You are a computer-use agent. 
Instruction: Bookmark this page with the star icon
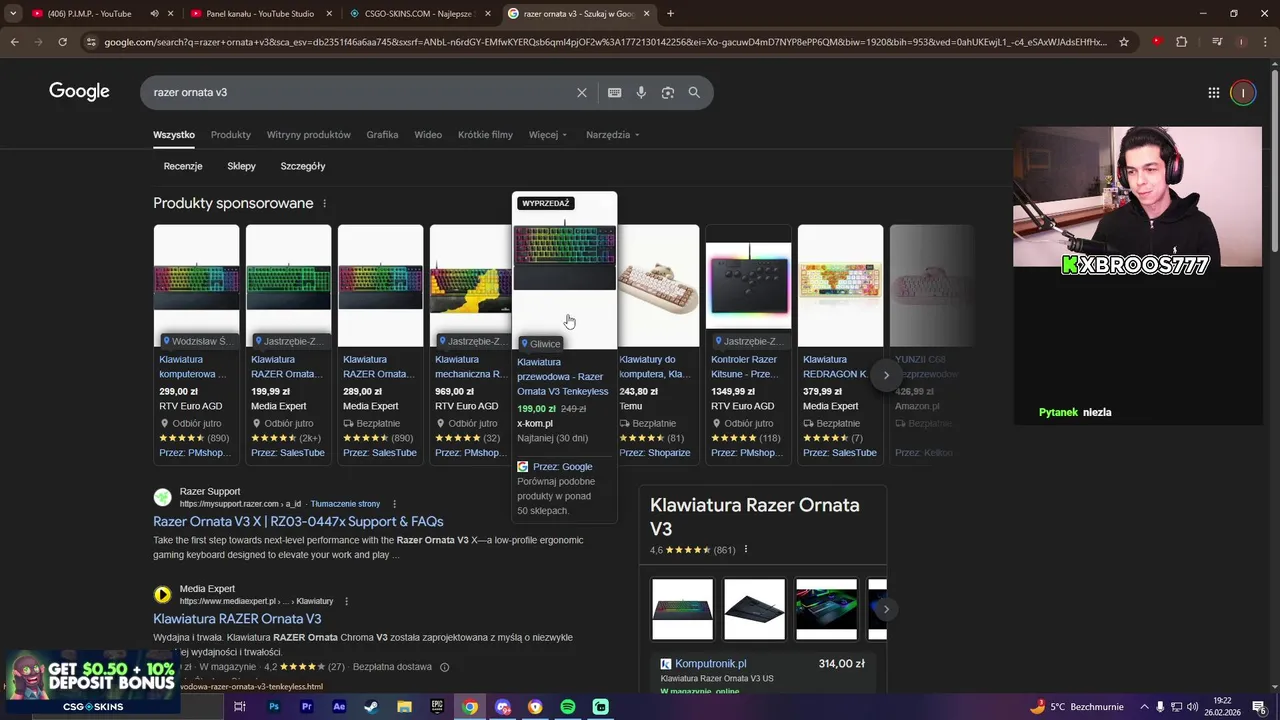coord(1124,42)
